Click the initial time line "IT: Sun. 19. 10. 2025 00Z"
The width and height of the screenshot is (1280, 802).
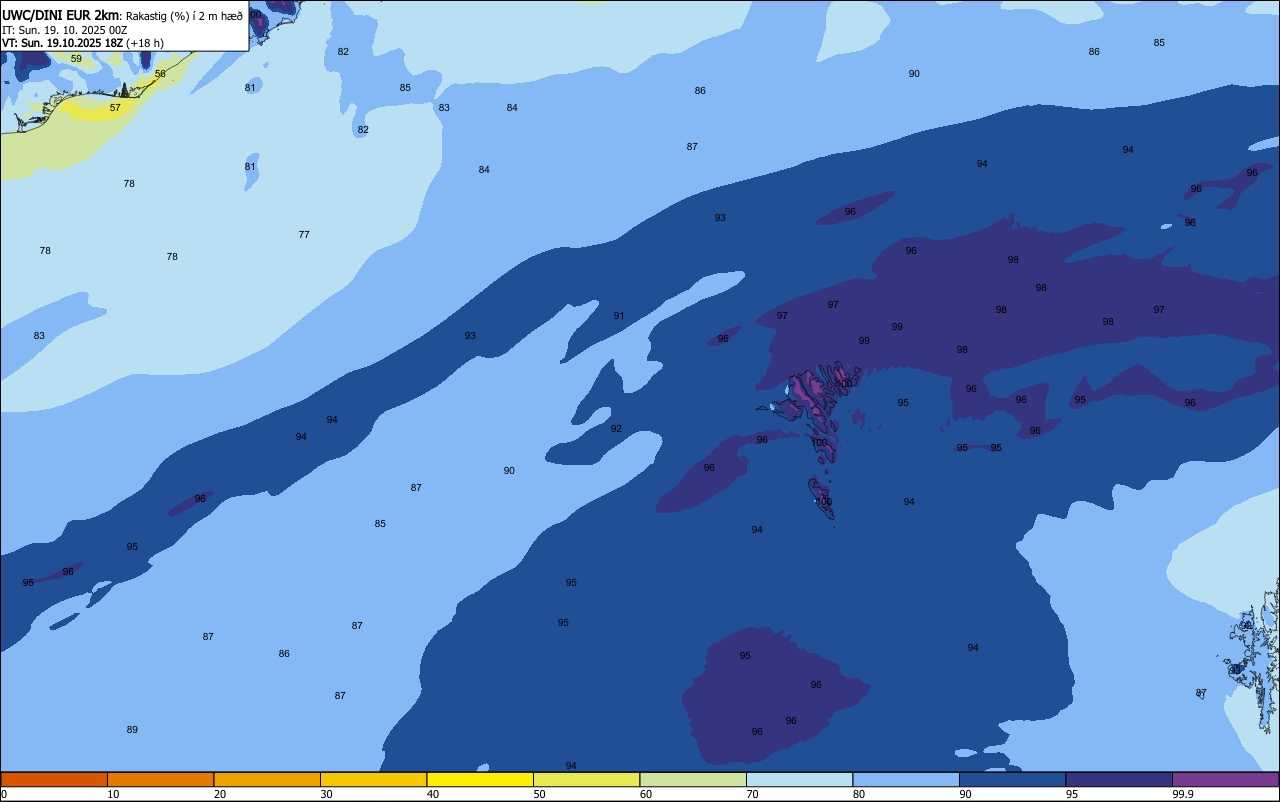(64, 30)
